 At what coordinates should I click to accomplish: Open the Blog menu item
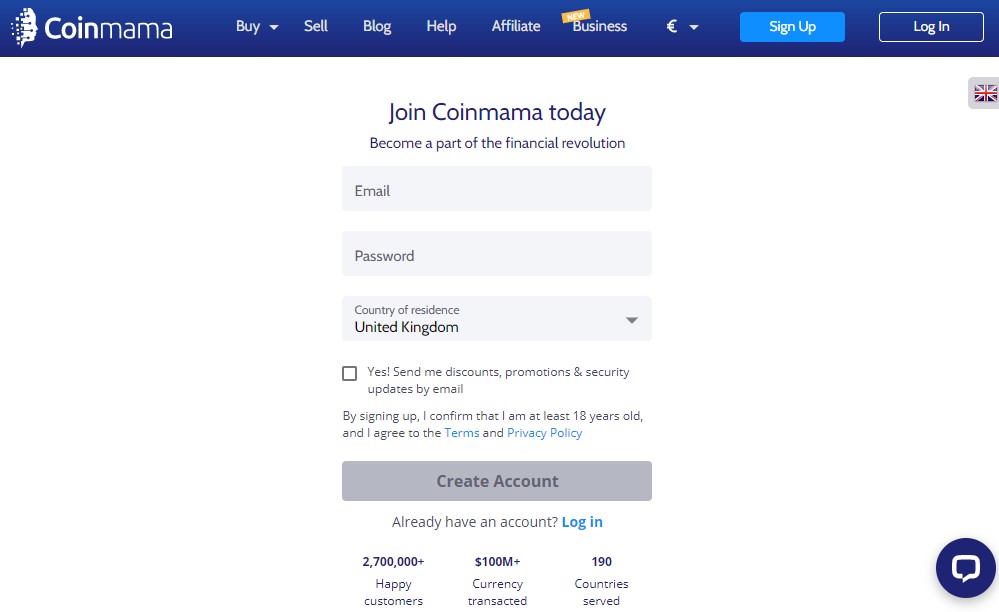click(377, 26)
